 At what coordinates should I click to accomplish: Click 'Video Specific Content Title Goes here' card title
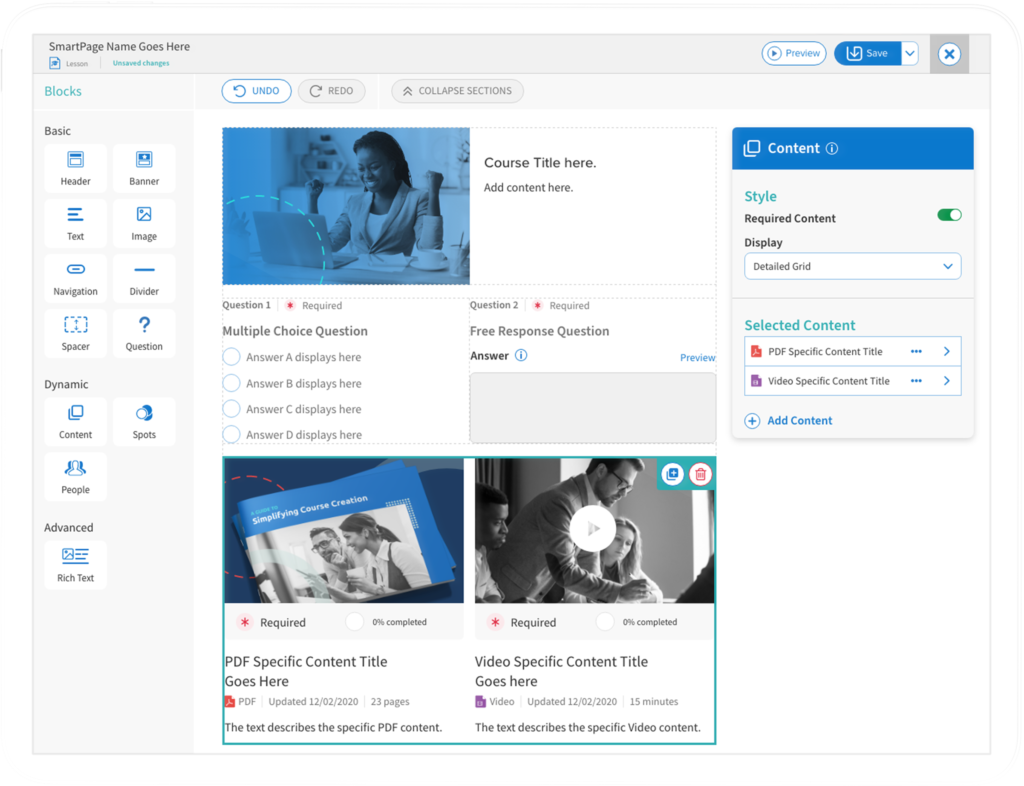coord(561,671)
